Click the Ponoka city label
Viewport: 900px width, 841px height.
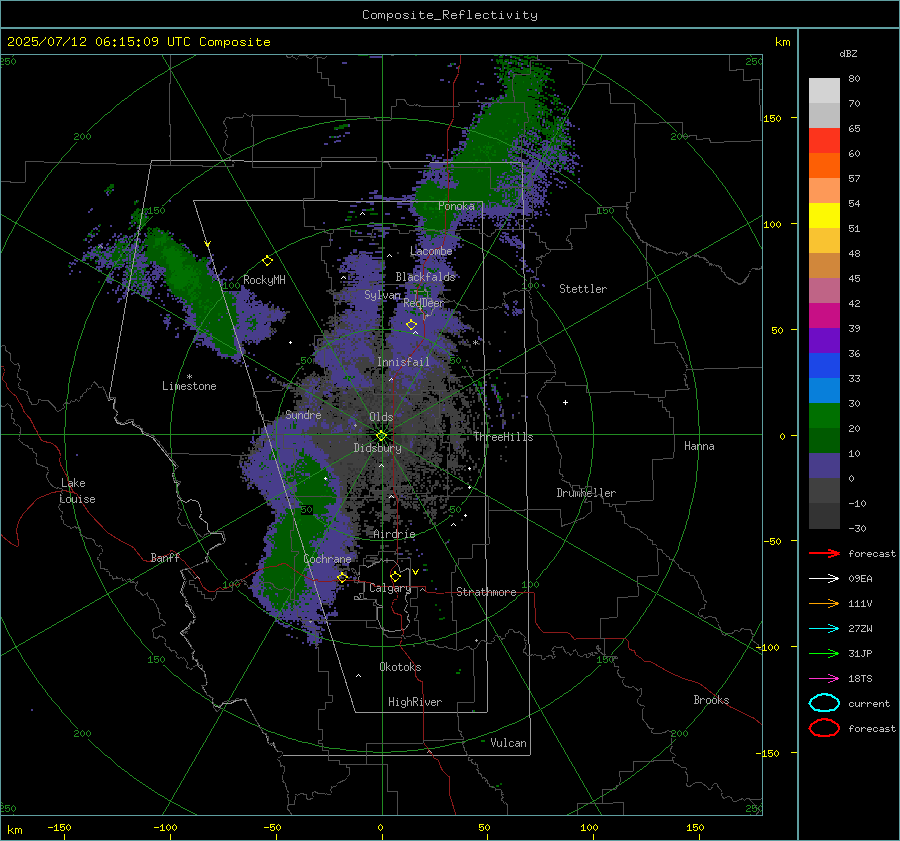[456, 206]
